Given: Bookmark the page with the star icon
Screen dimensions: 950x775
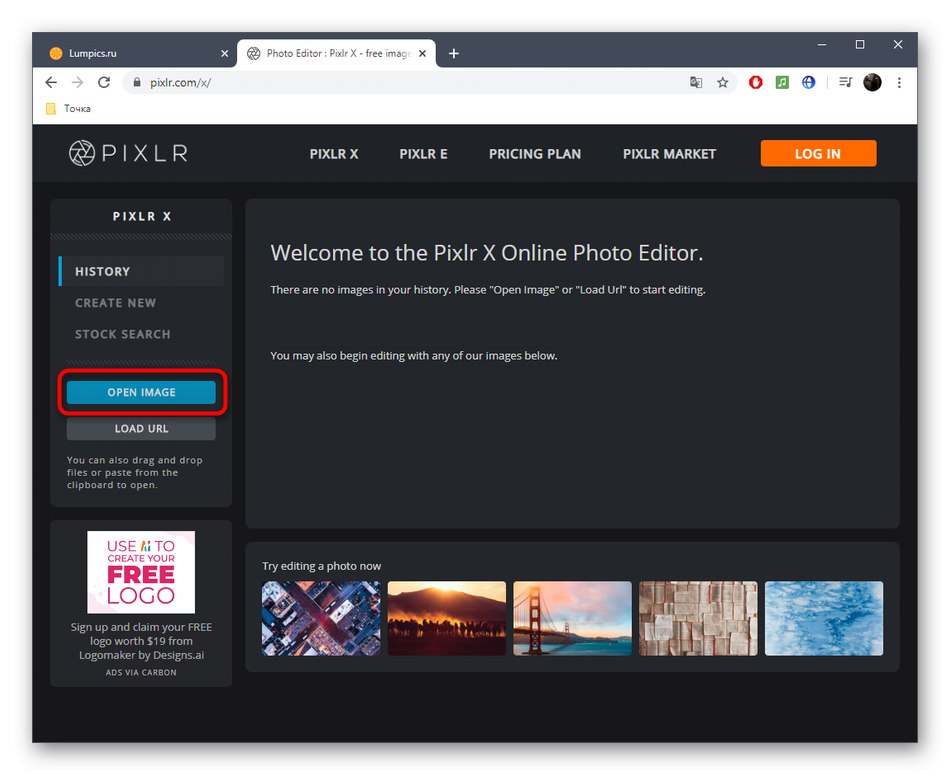Looking at the screenshot, I should (x=723, y=82).
